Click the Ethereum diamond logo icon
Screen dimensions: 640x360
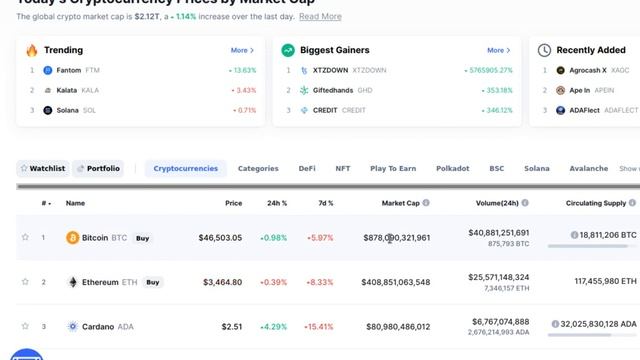(x=73, y=282)
